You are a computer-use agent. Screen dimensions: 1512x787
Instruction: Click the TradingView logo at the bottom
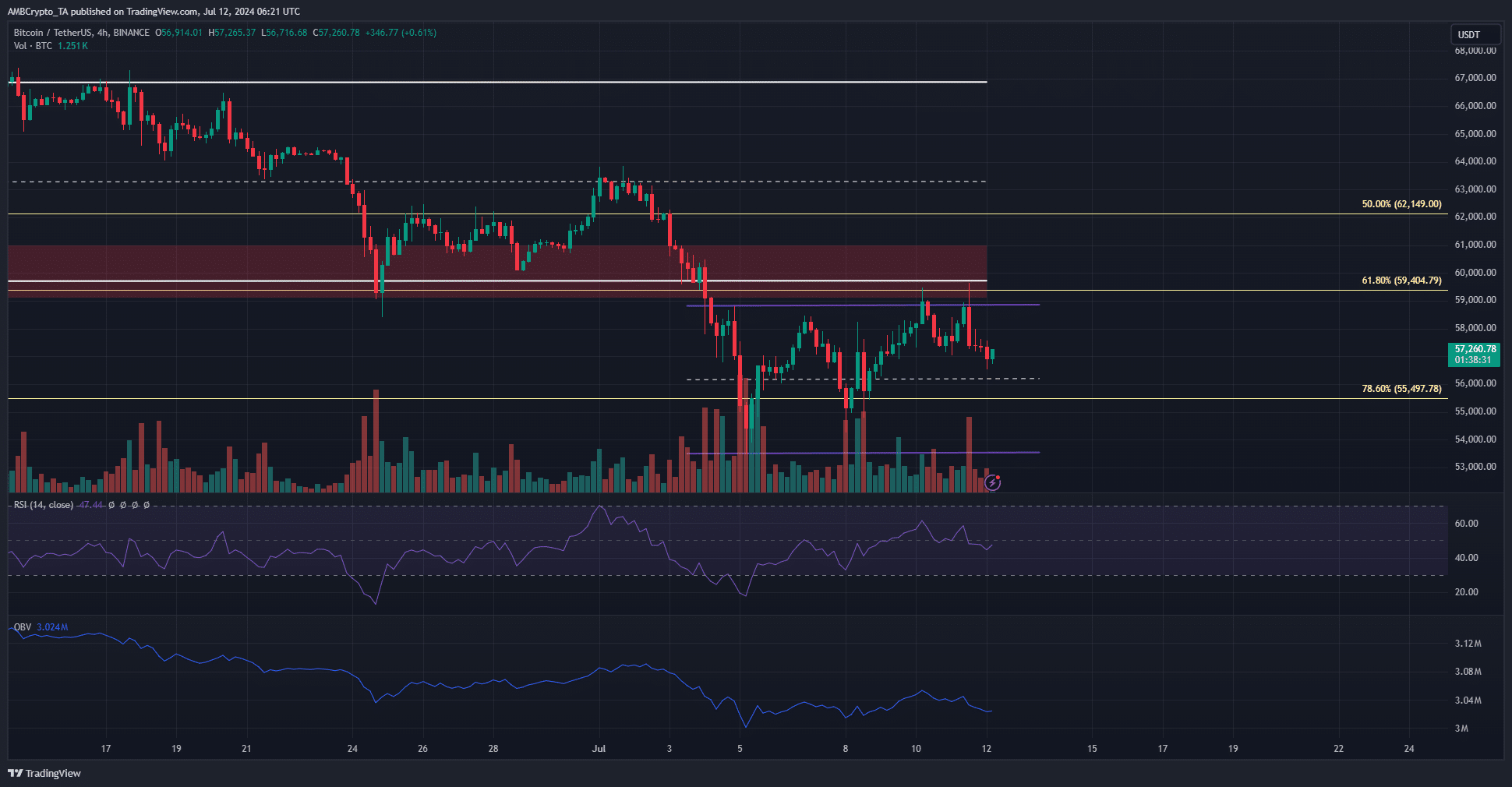tap(44, 773)
